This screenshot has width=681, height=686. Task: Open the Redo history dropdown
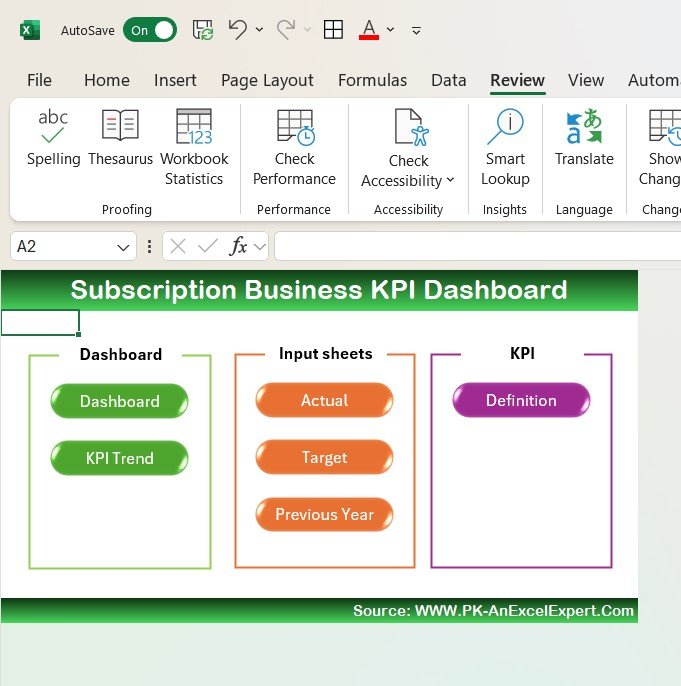coord(307,30)
